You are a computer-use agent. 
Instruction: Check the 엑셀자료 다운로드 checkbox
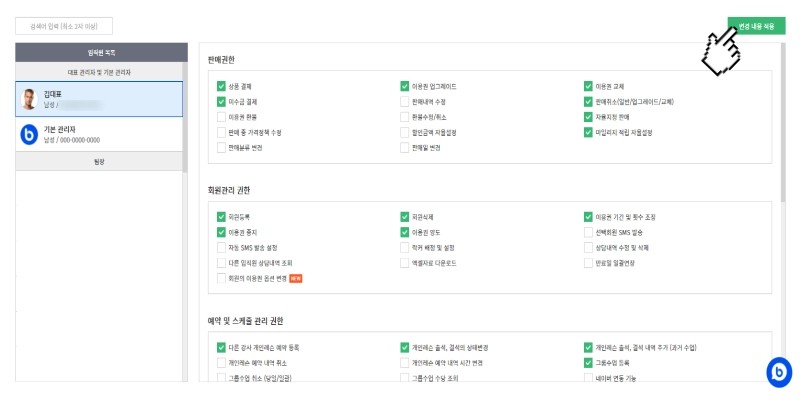coord(405,263)
